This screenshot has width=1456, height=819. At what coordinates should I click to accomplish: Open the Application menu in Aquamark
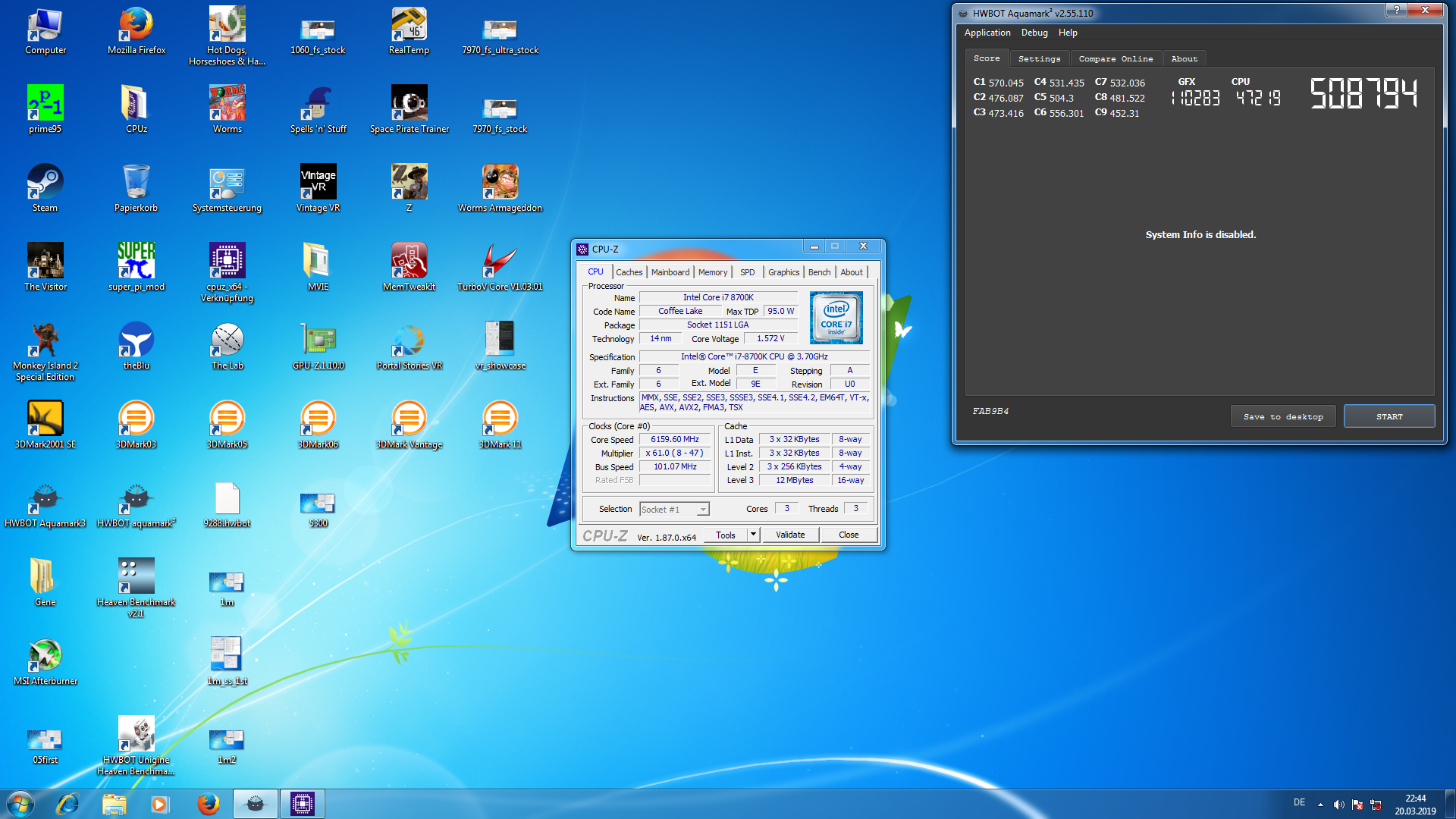pyautogui.click(x=987, y=33)
